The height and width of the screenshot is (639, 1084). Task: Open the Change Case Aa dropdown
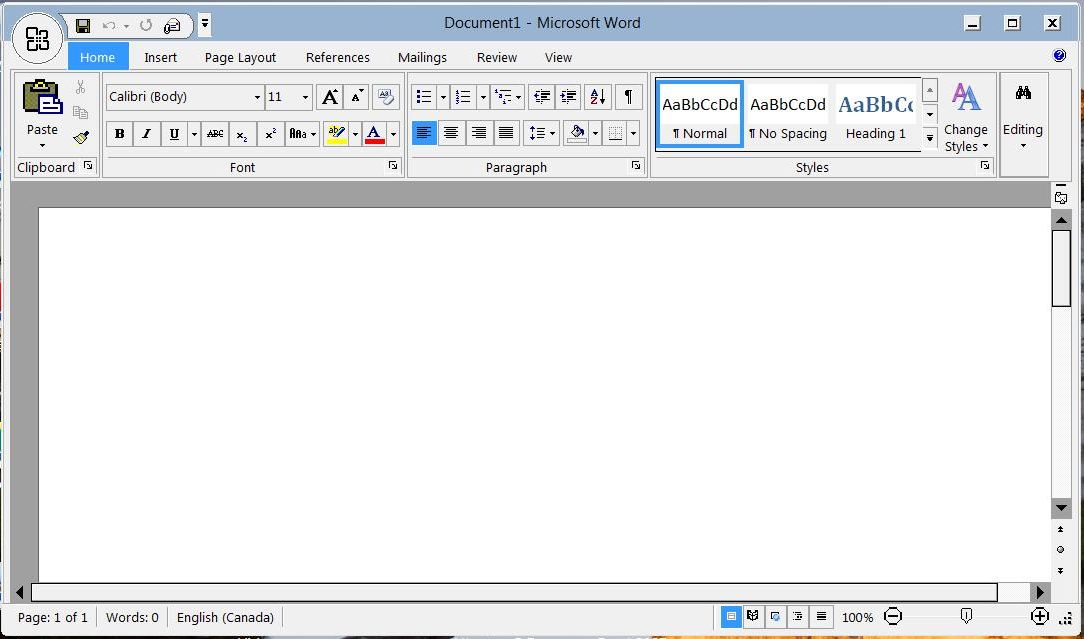coord(303,133)
